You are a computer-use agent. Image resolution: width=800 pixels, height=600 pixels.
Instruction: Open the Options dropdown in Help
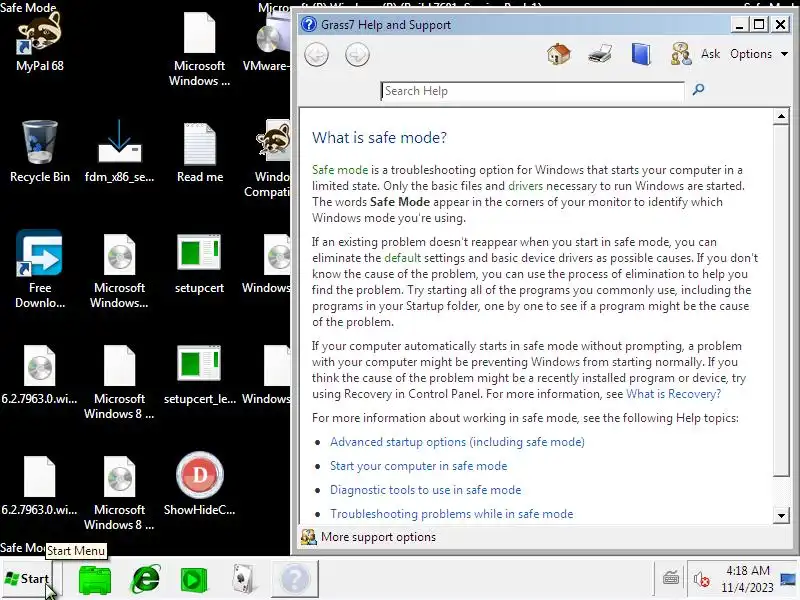(x=759, y=54)
